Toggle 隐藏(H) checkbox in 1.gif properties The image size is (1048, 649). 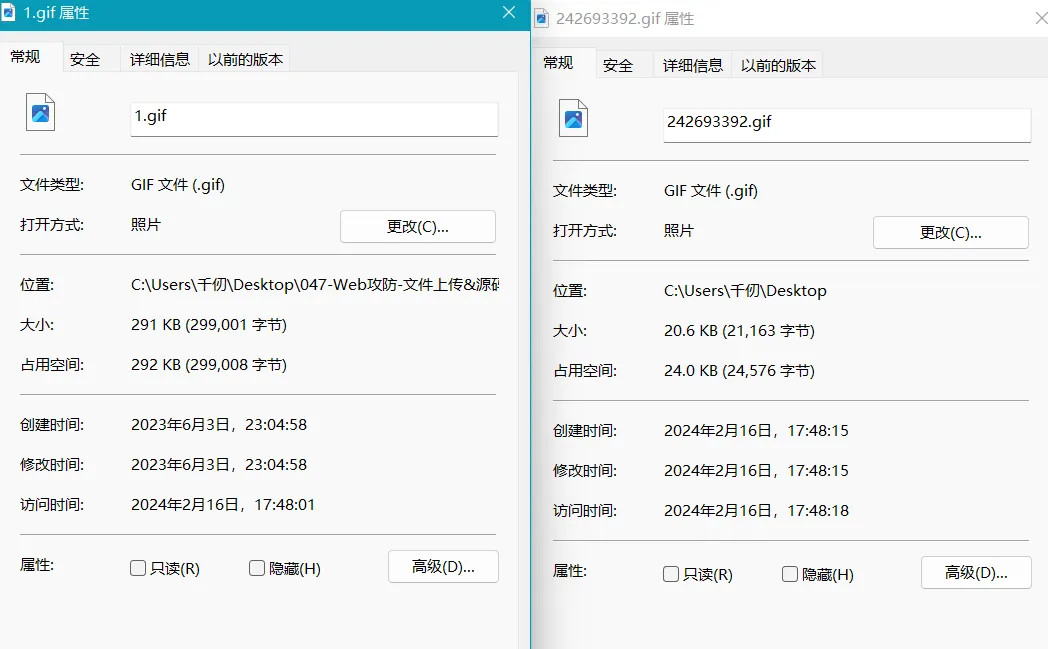click(257, 568)
